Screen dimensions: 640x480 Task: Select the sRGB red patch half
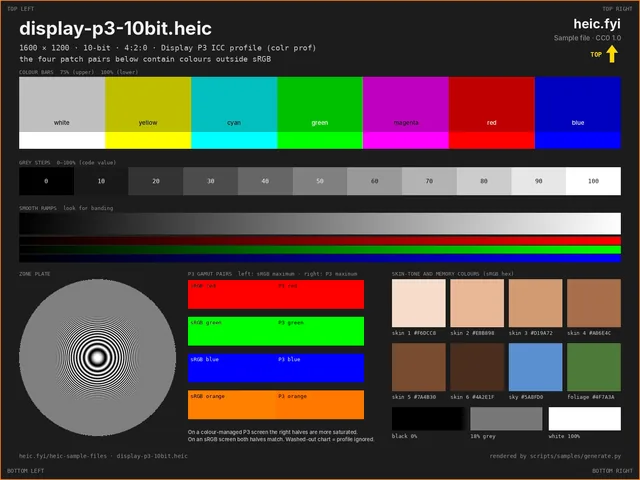232,294
